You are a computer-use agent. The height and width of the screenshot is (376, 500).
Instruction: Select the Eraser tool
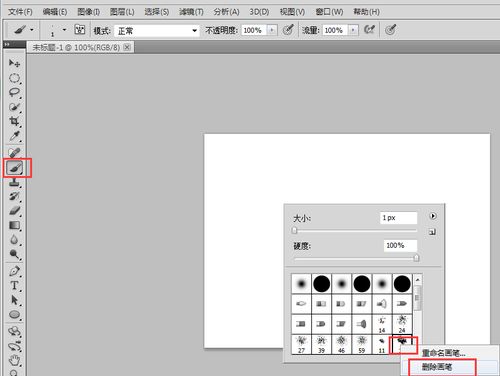pyautogui.click(x=14, y=211)
